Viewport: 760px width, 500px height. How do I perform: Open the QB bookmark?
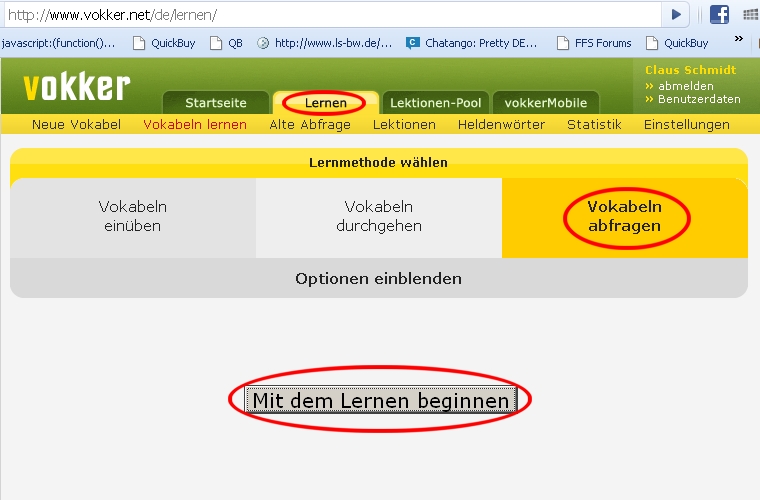(225, 43)
